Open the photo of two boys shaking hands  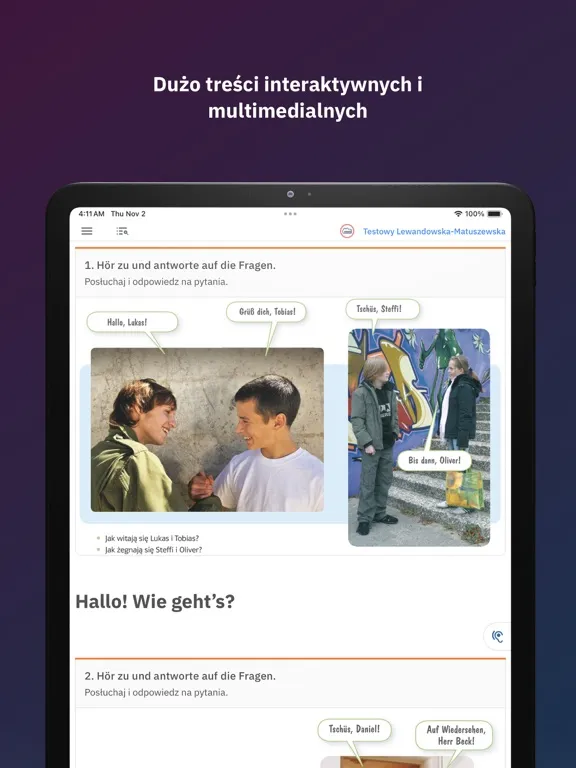click(207, 430)
